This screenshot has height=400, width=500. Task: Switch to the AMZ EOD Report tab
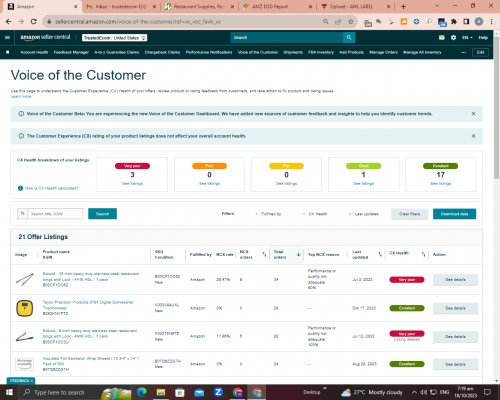tap(277, 6)
